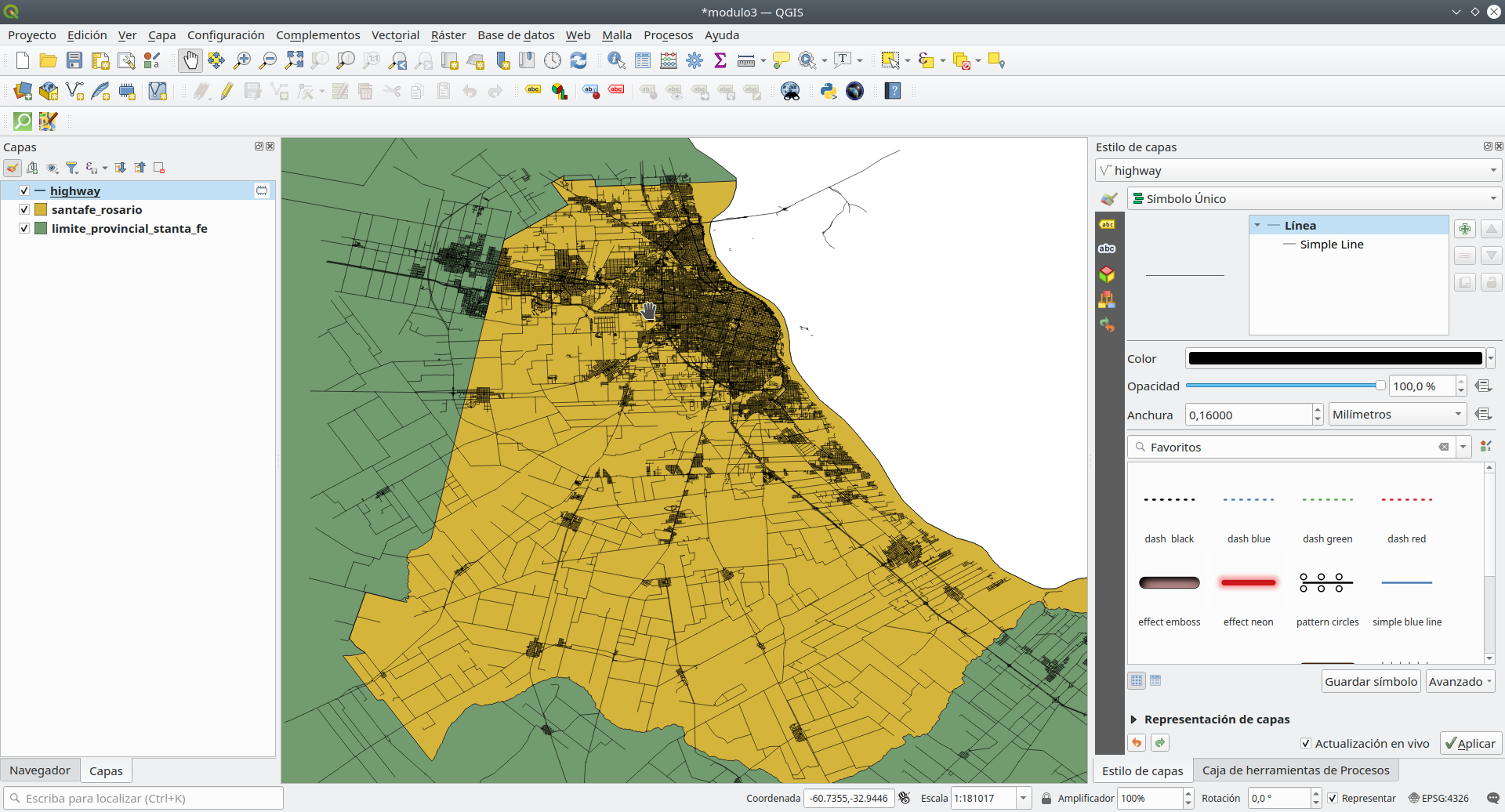Click filter legend funnel icon in Capas
This screenshot has height=812, width=1505.
click(72, 168)
